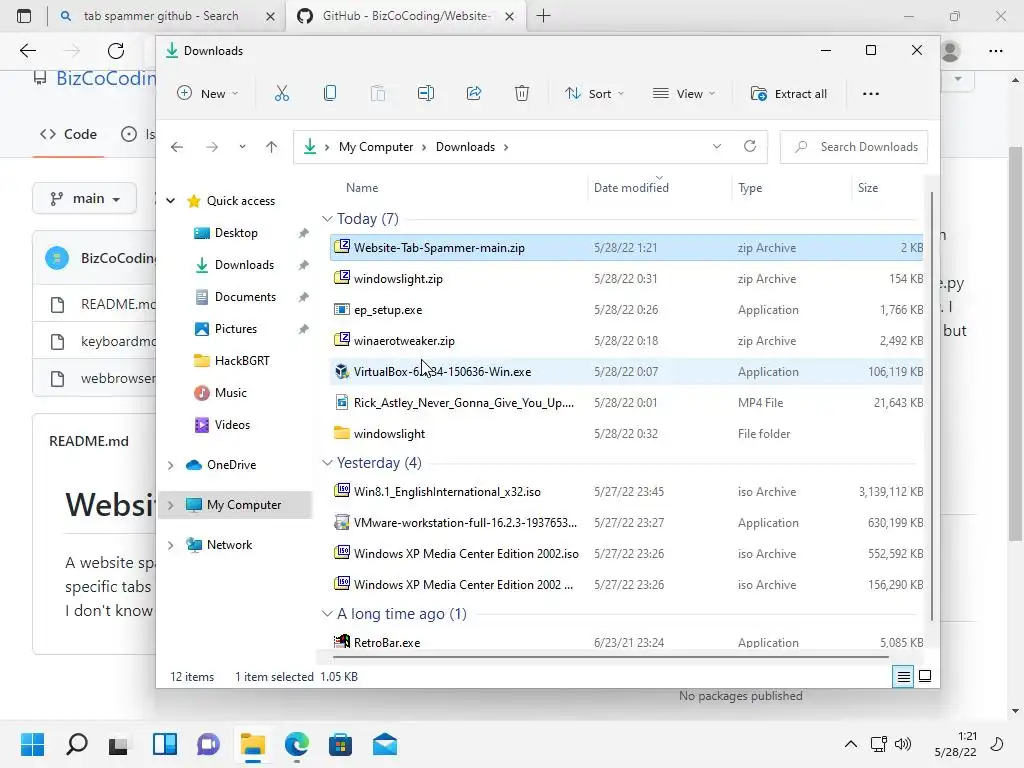This screenshot has height=768, width=1024.
Task: Click the file list horizontal scrollbar
Action: point(611,656)
